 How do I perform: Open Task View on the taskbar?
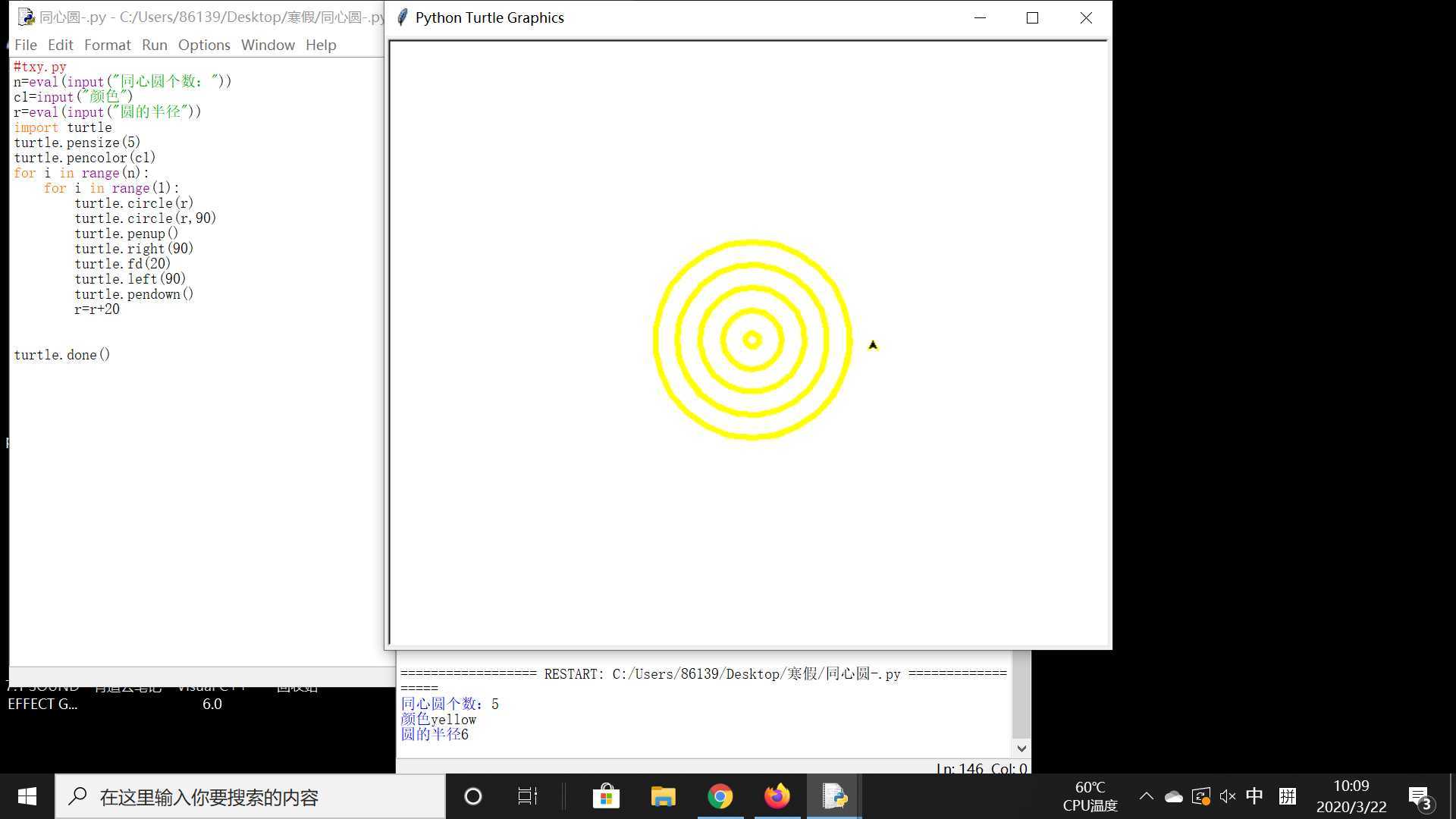[x=527, y=796]
